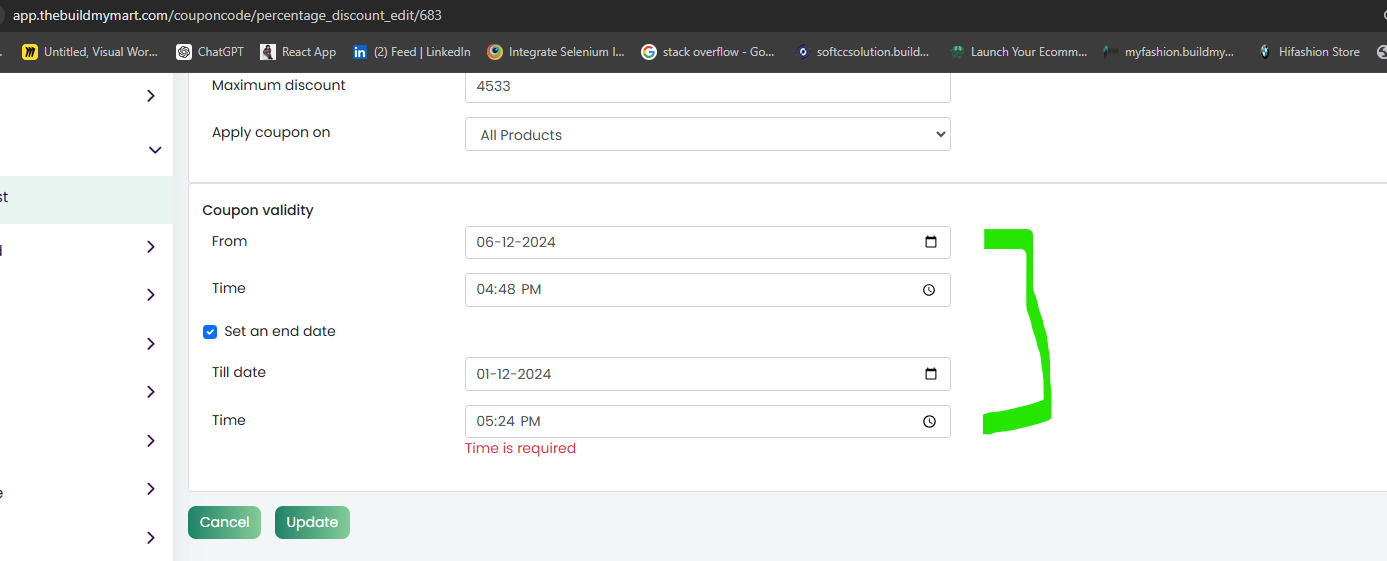Click the start Time field showing 04:48 PM
1387x561 pixels.
[708, 290]
